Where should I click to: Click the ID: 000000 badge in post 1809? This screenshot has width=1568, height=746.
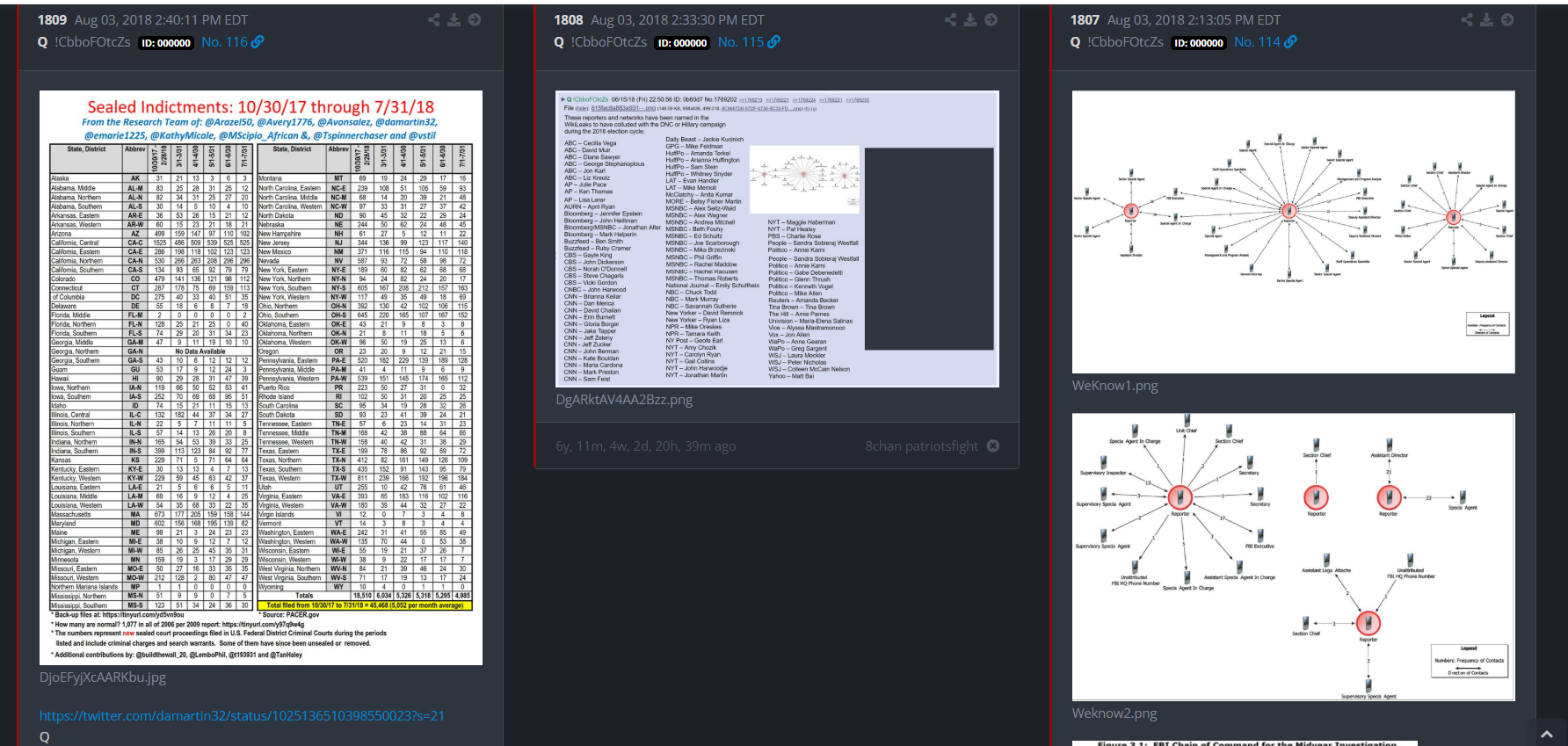166,43
